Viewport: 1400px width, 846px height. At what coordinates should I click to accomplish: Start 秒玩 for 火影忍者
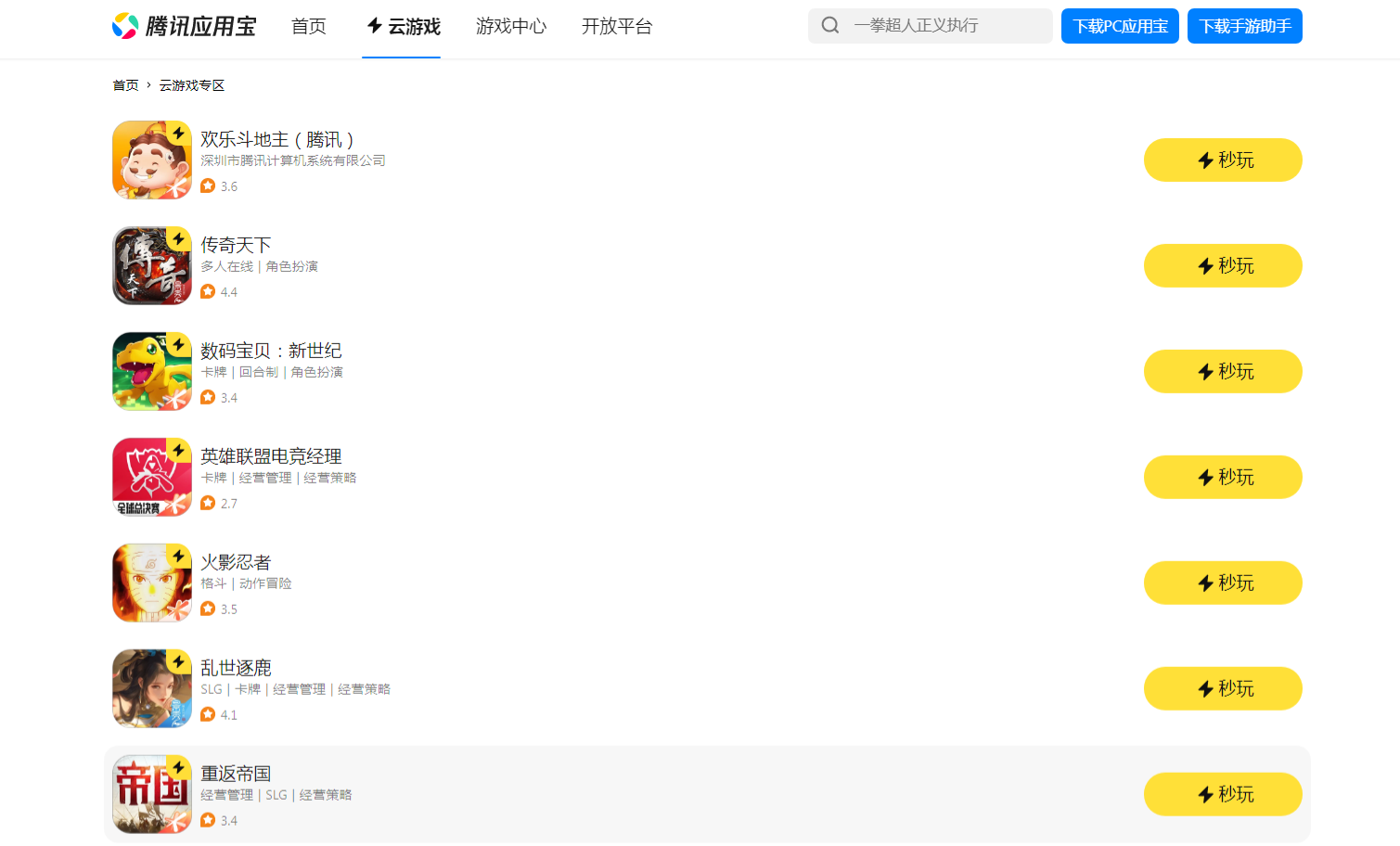click(1223, 583)
